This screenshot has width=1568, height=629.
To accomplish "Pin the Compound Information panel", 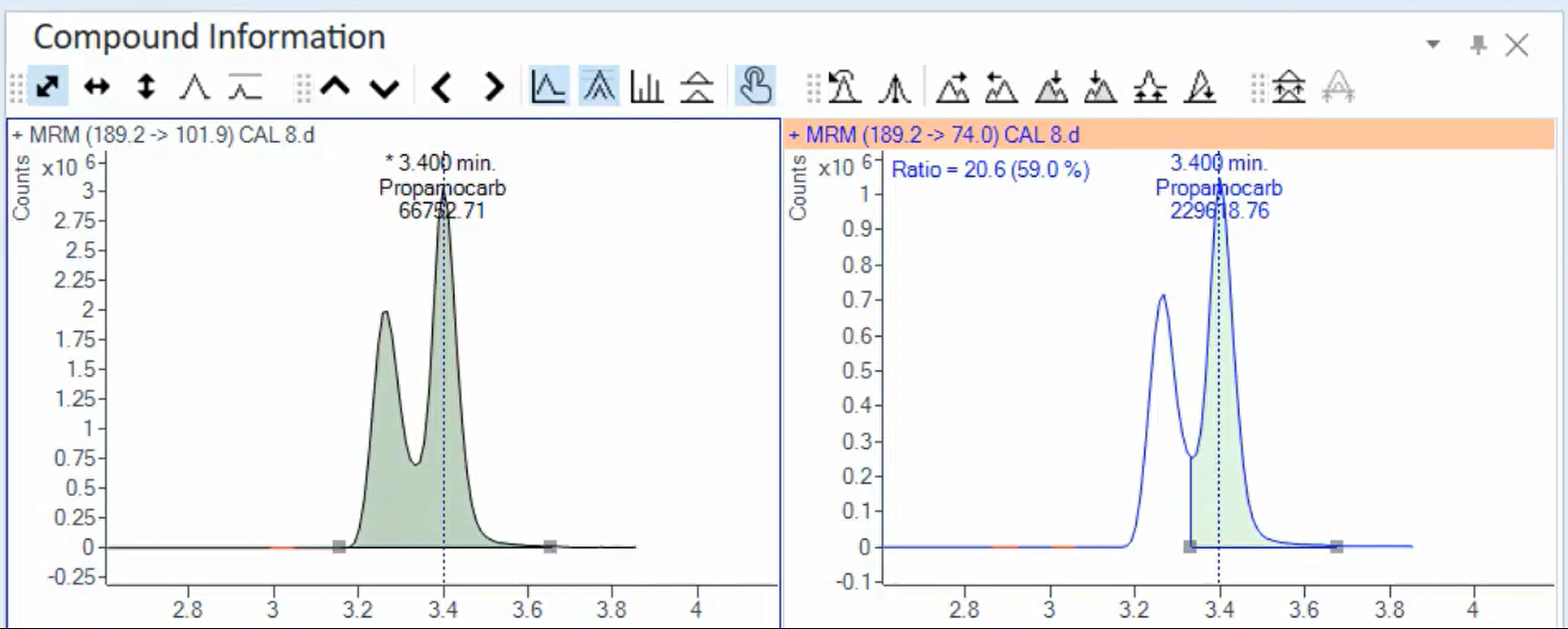I will (1478, 44).
